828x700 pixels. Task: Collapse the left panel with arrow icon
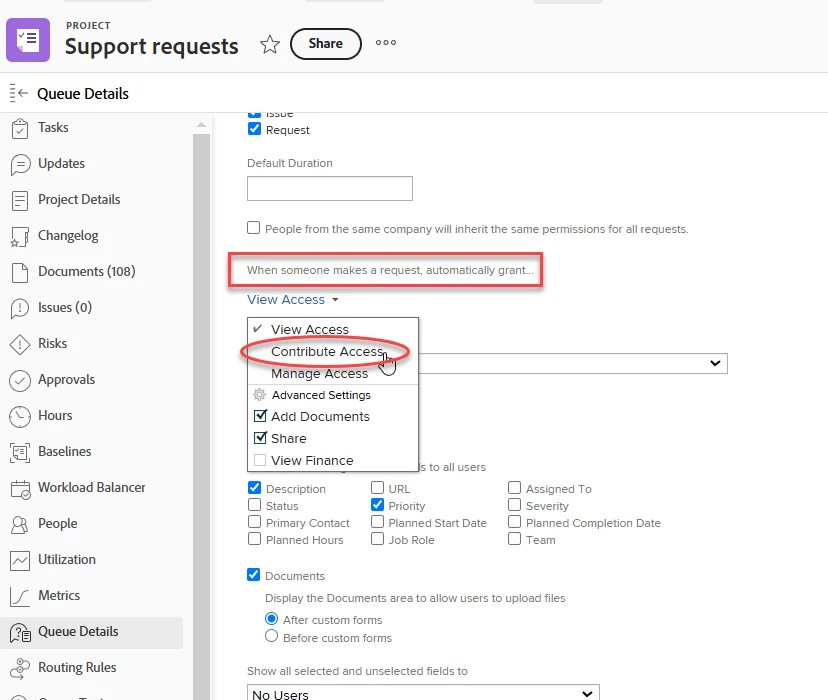point(18,93)
